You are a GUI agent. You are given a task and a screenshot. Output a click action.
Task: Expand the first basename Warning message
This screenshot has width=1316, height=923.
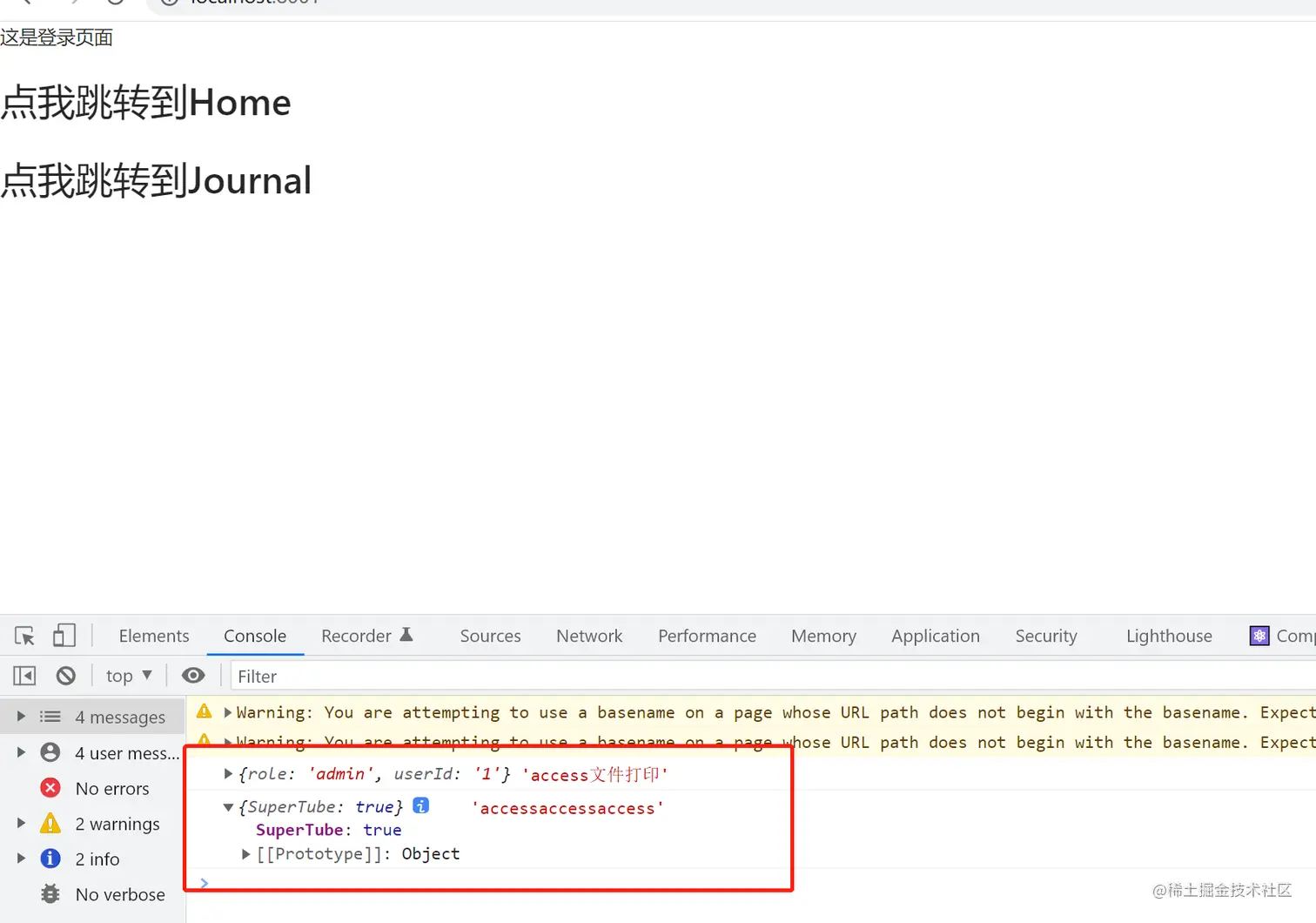pos(228,712)
